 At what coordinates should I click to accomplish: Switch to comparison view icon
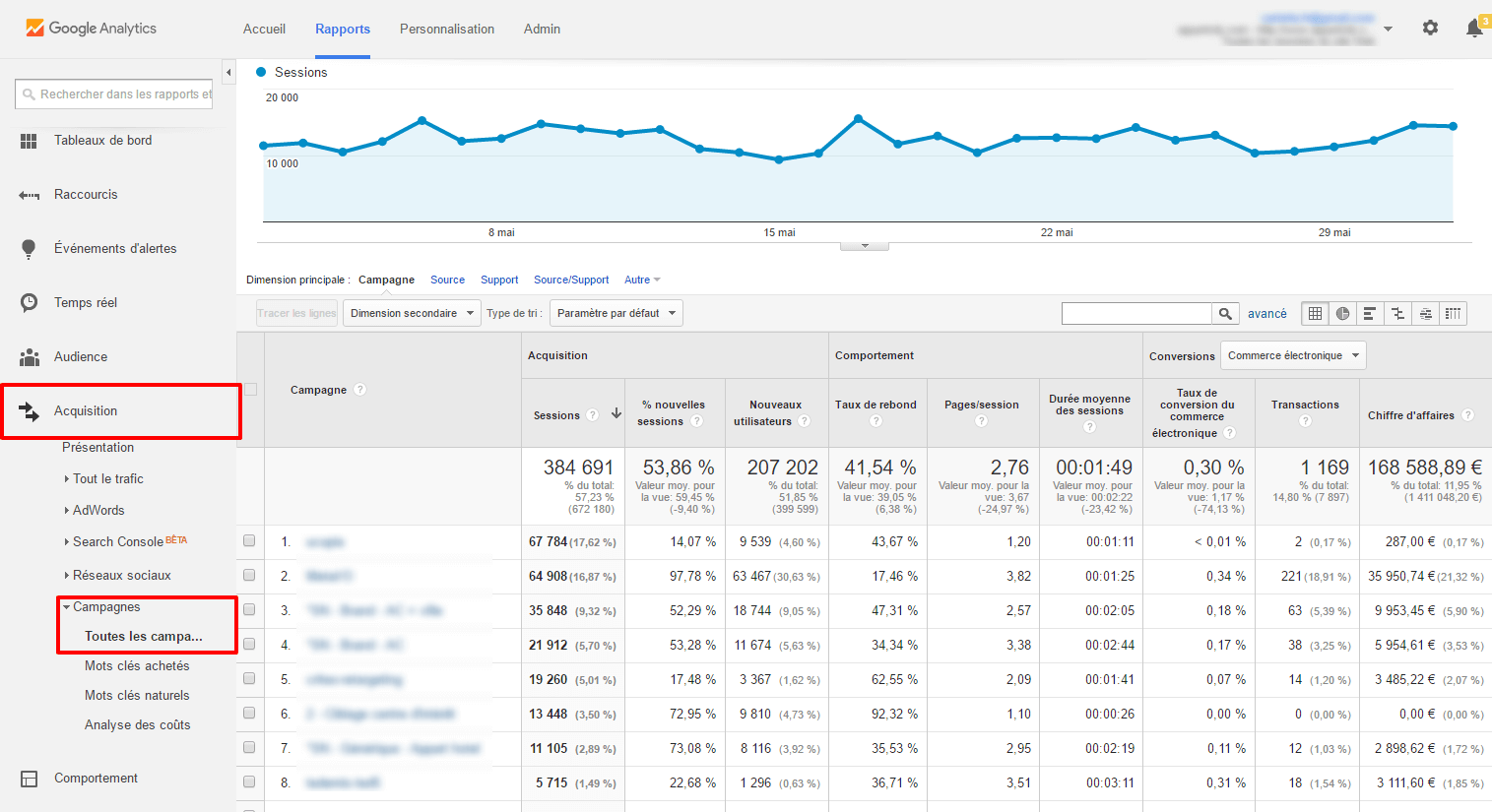[1397, 314]
